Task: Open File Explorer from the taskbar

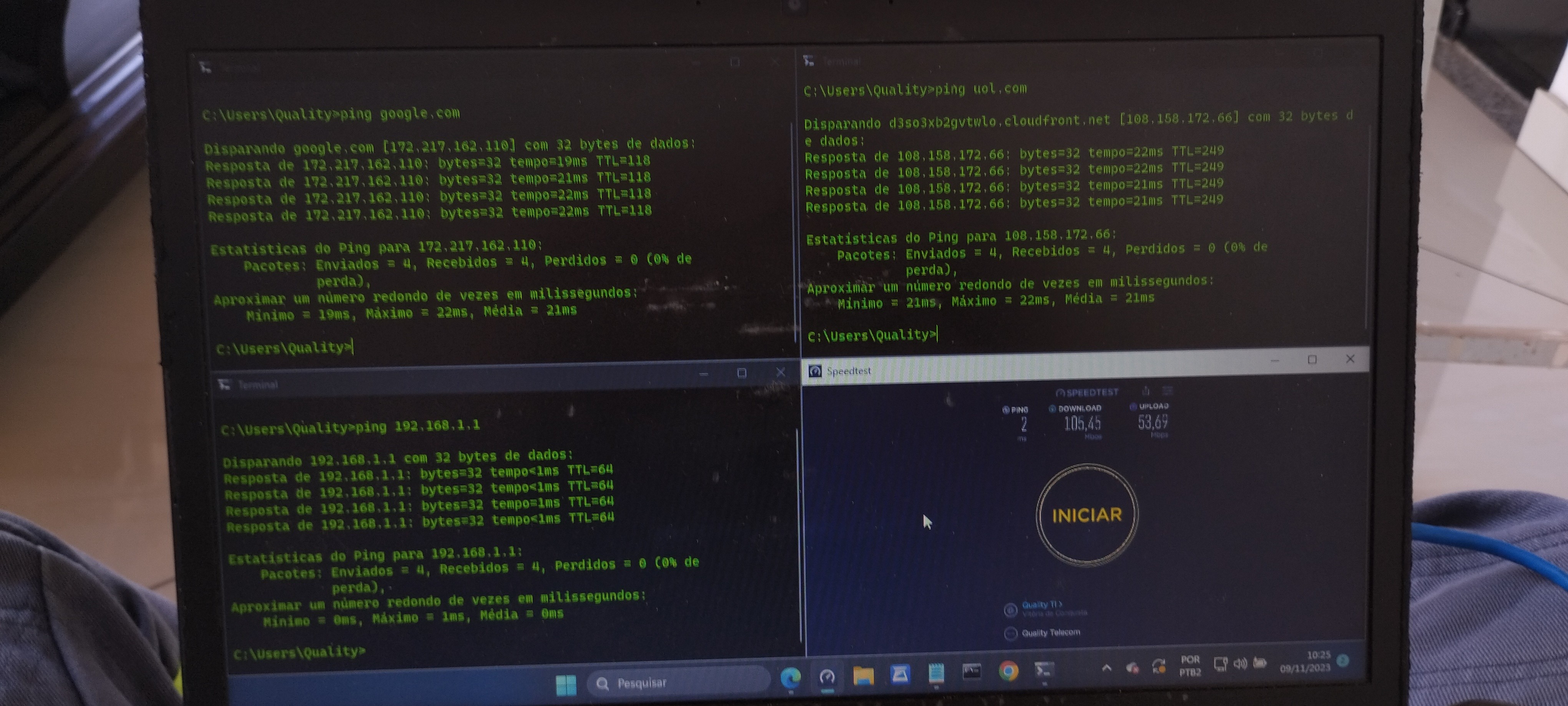Action: click(863, 675)
